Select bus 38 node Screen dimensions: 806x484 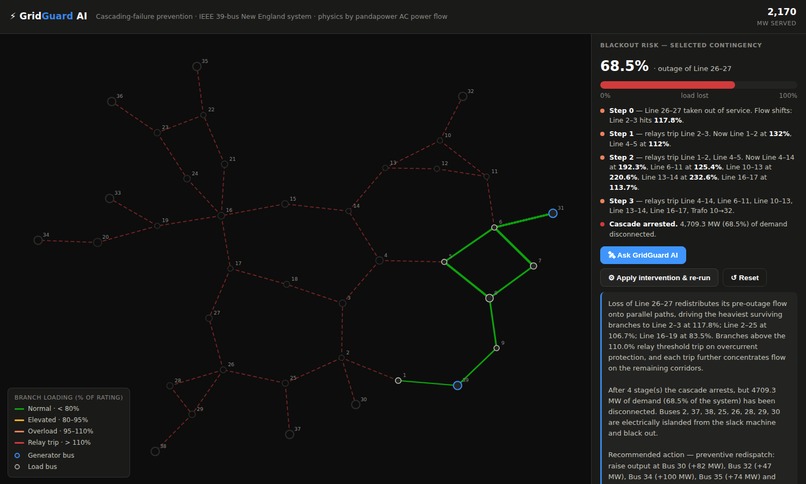pos(155,451)
